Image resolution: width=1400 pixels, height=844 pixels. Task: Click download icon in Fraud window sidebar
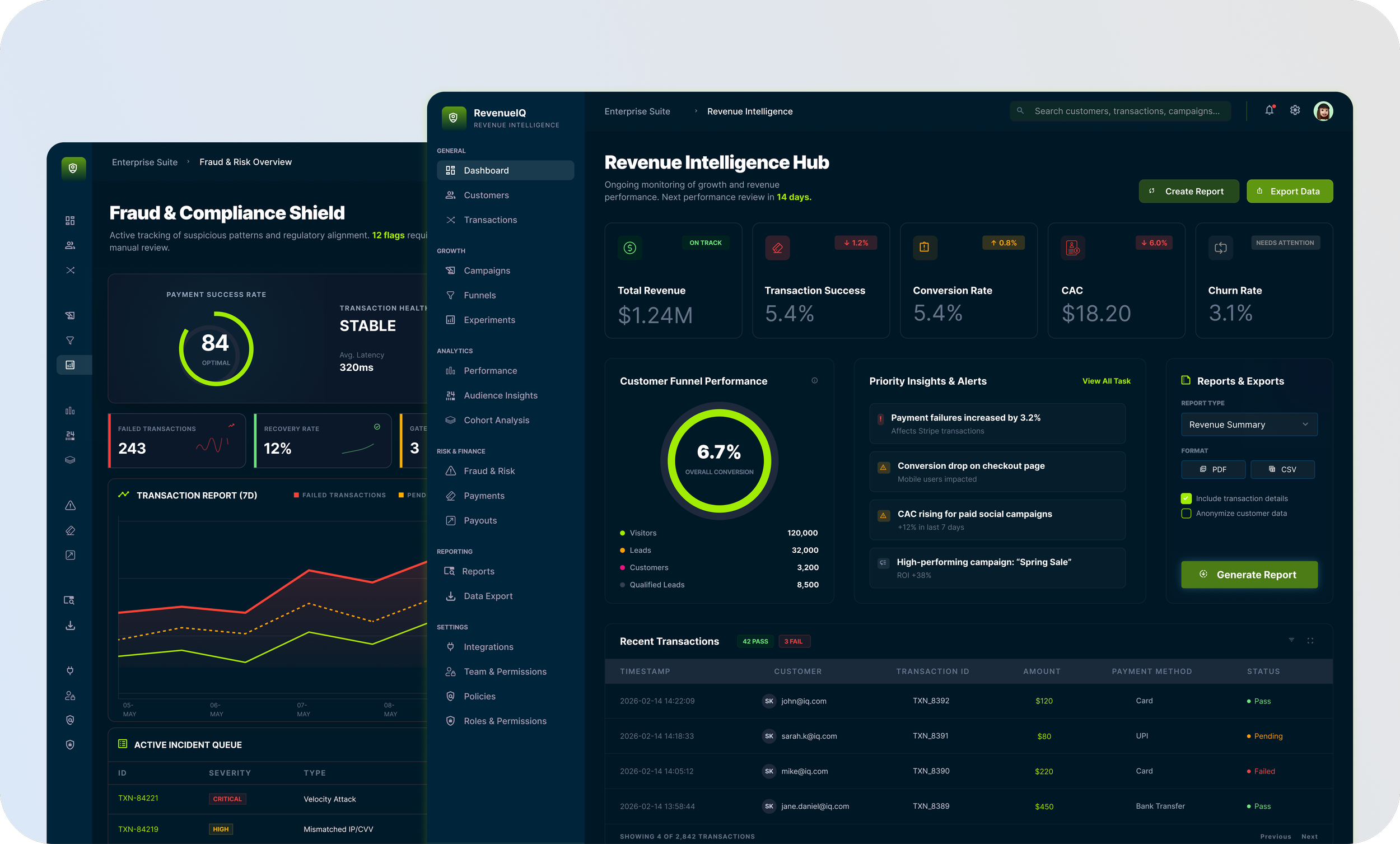click(70, 625)
